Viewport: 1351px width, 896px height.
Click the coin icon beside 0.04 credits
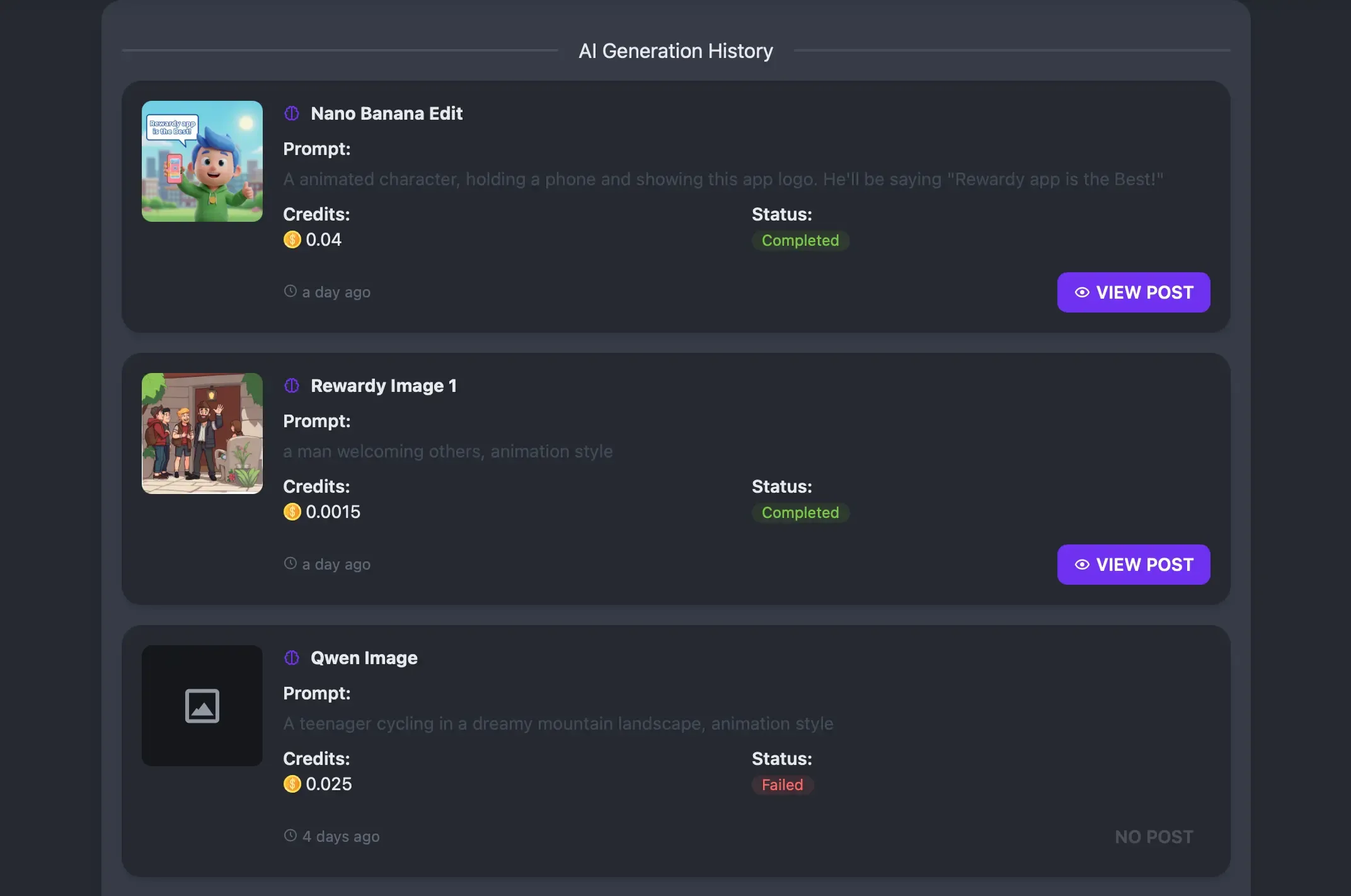(x=292, y=239)
